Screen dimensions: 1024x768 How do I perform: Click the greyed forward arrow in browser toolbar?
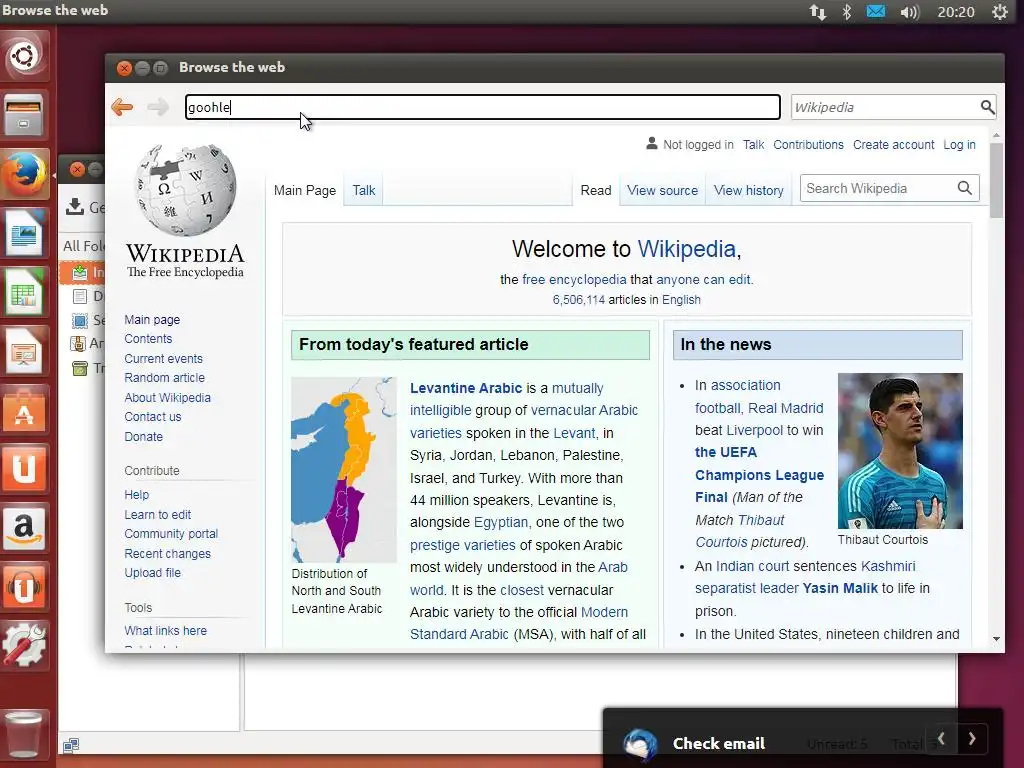[157, 106]
